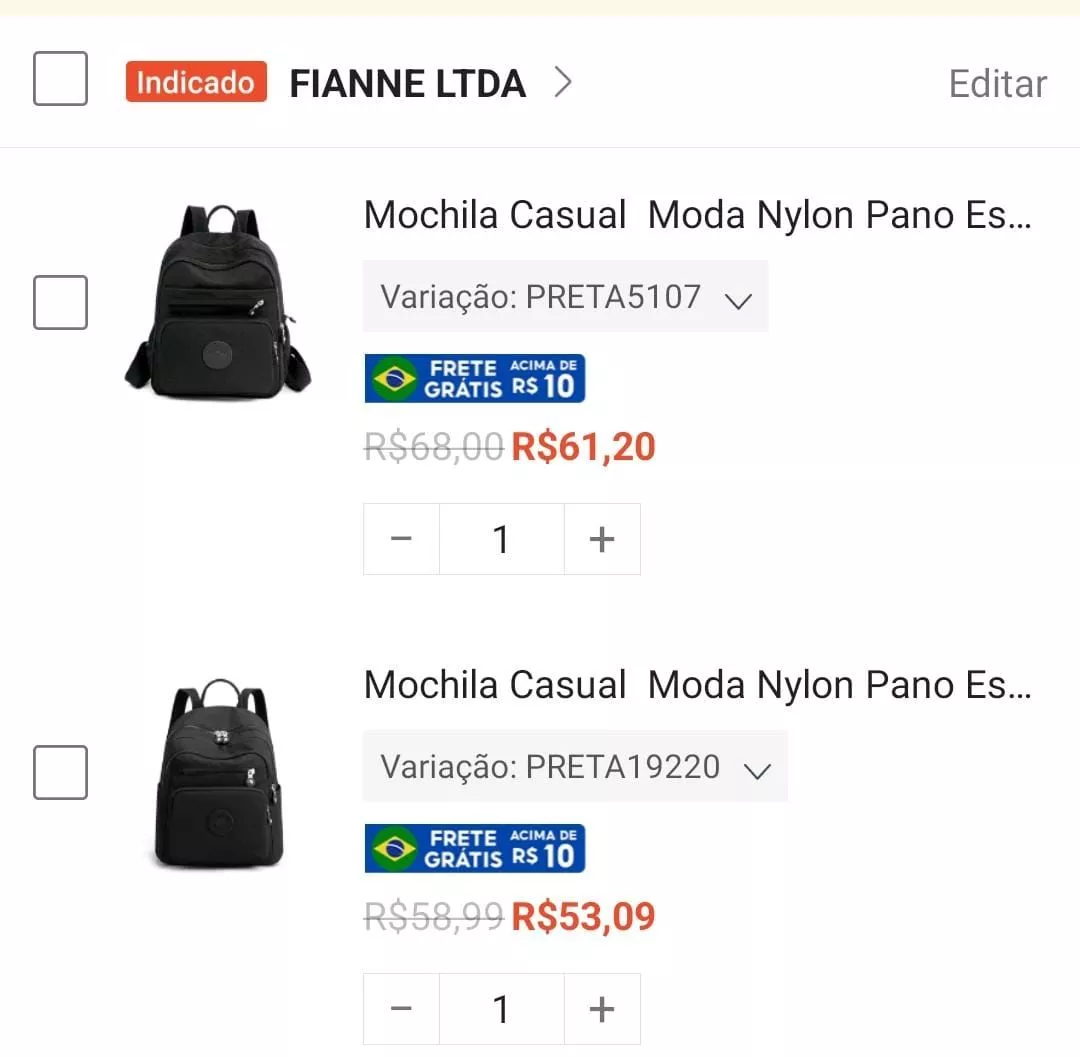Tap the first Frete Grátis badge
Viewport: 1080px width, 1057px height.
coord(474,379)
